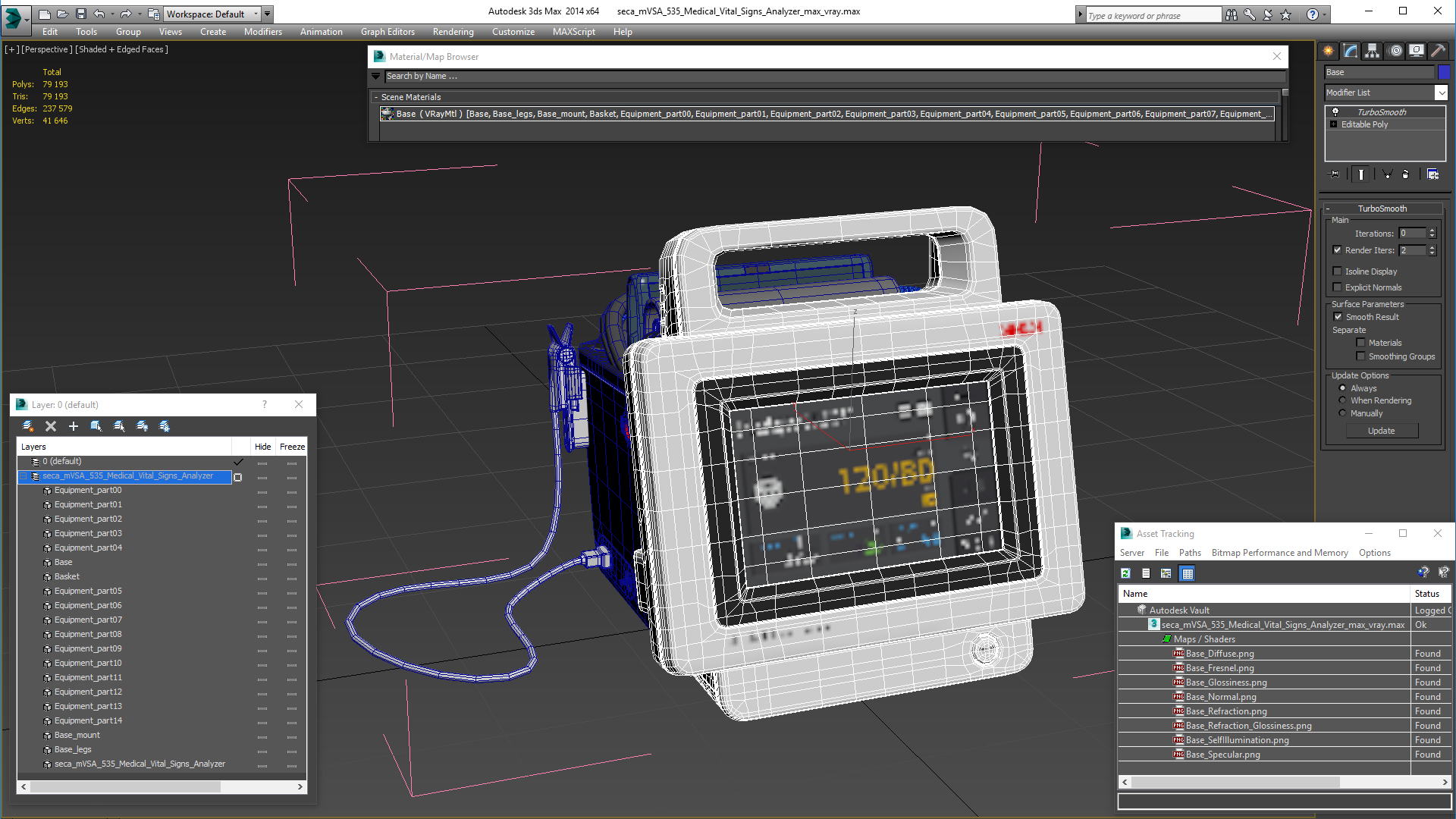
Task: Click Asset Tracking tree view icon
Action: pyautogui.click(x=1166, y=573)
